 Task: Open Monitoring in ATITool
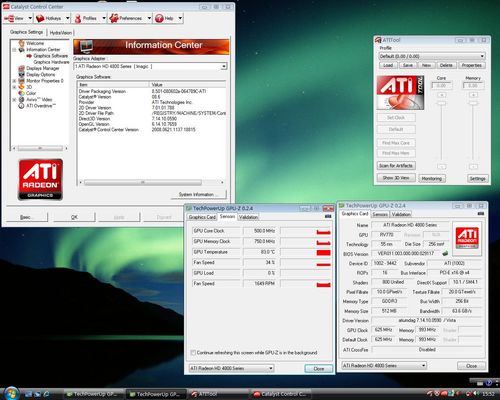click(432, 179)
